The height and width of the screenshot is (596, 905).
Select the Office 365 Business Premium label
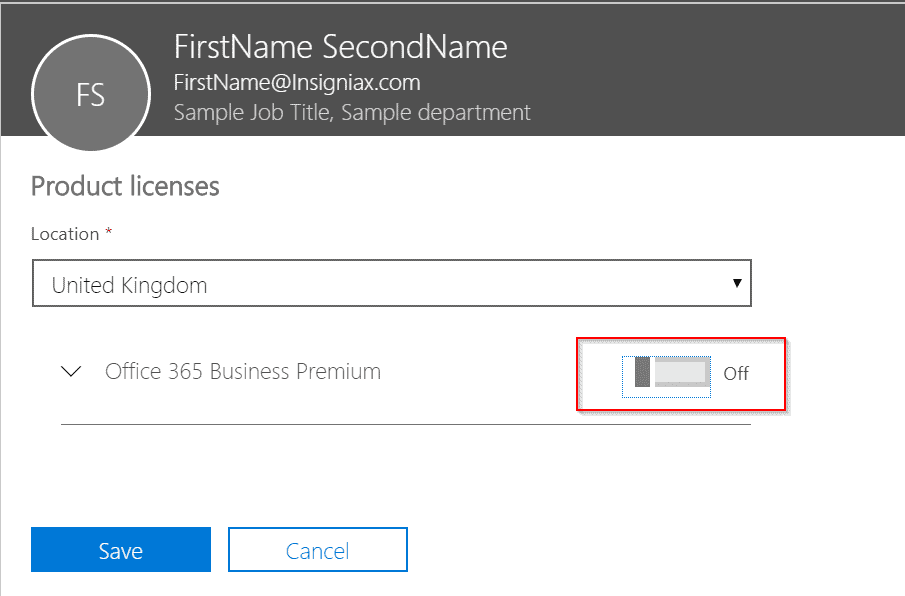243,372
